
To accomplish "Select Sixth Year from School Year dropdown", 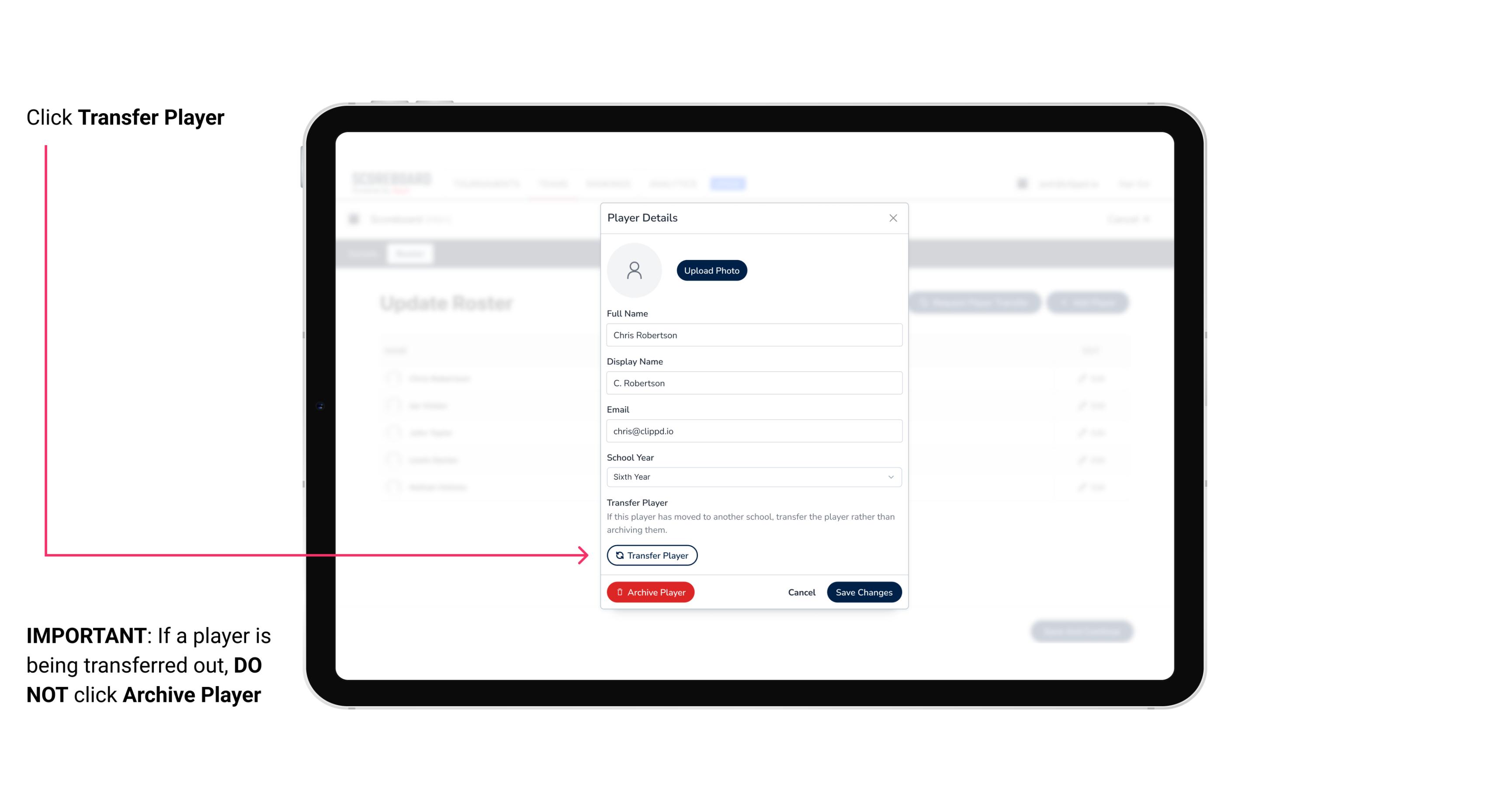I will [x=753, y=476].
